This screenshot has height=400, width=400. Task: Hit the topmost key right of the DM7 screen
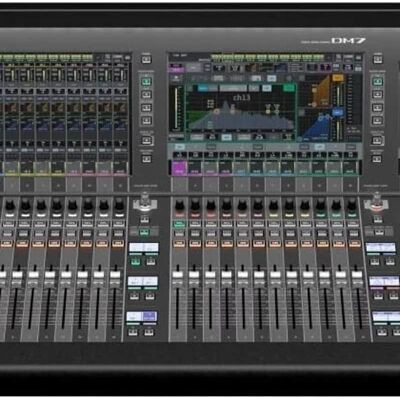pyautogui.click(x=377, y=60)
